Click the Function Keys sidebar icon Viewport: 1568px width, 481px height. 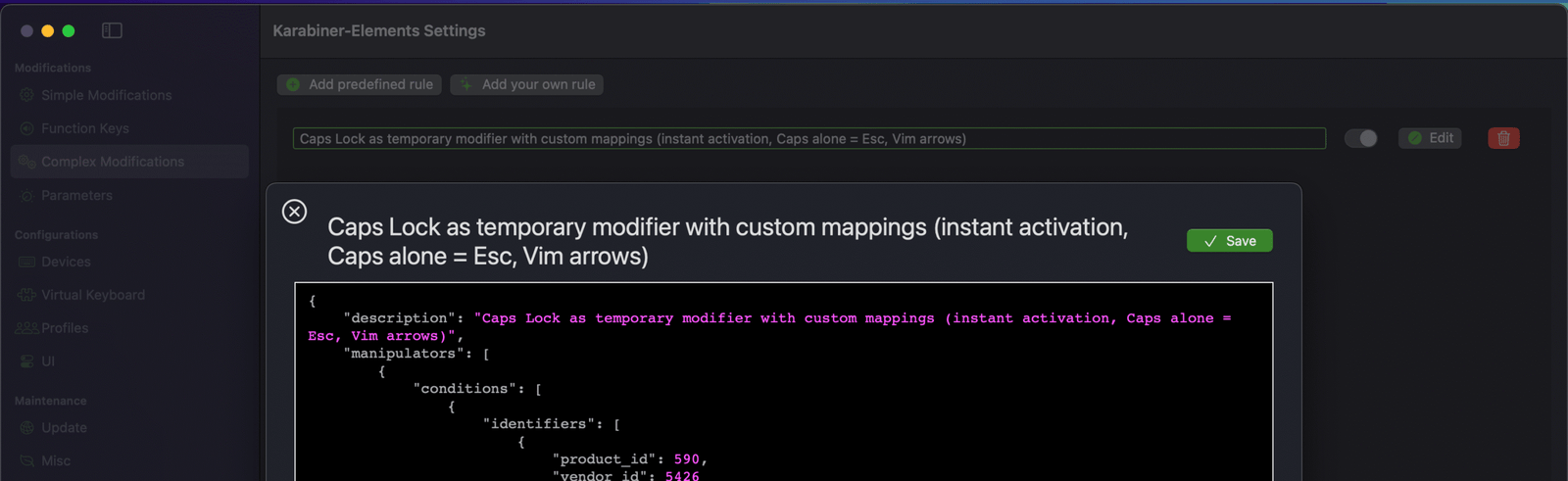coord(26,128)
